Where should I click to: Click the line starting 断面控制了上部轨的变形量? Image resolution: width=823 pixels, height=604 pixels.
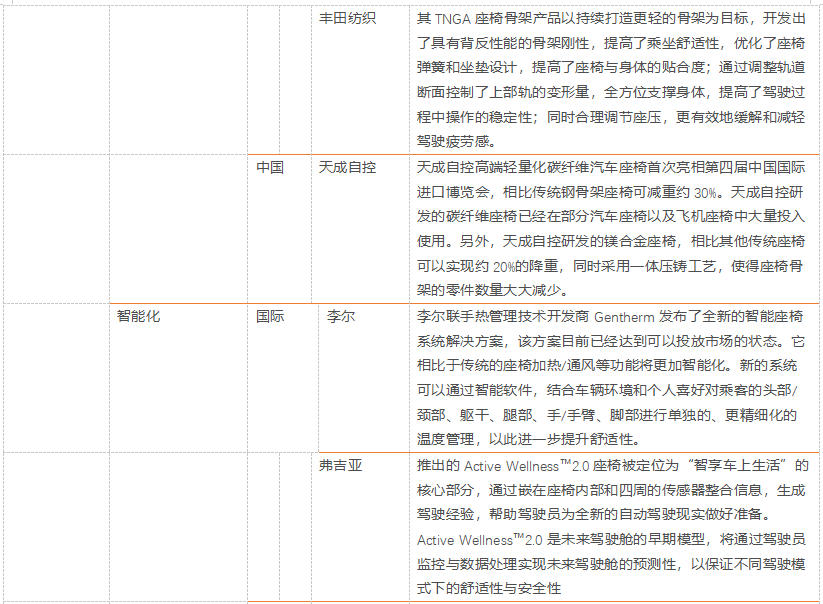pos(611,92)
